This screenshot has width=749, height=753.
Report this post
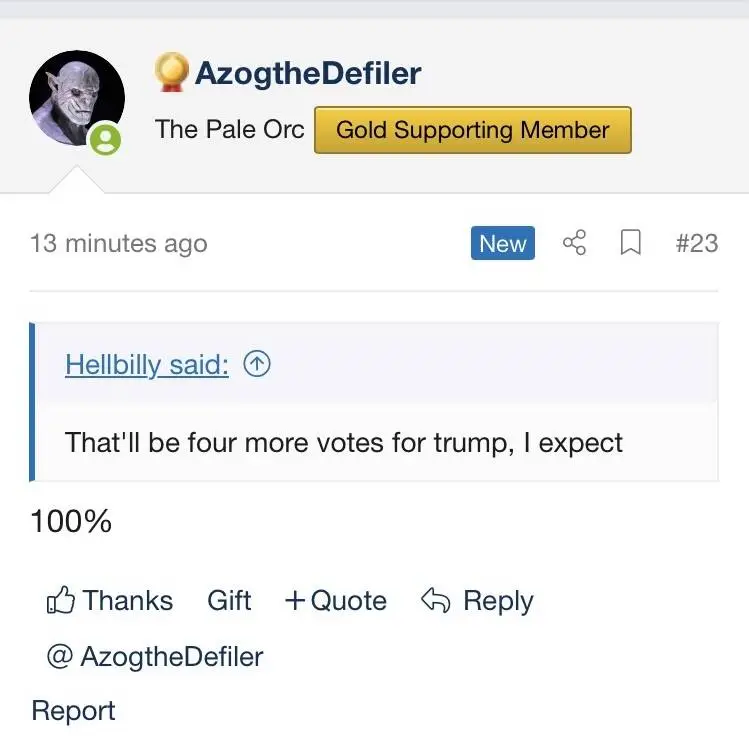click(x=73, y=710)
